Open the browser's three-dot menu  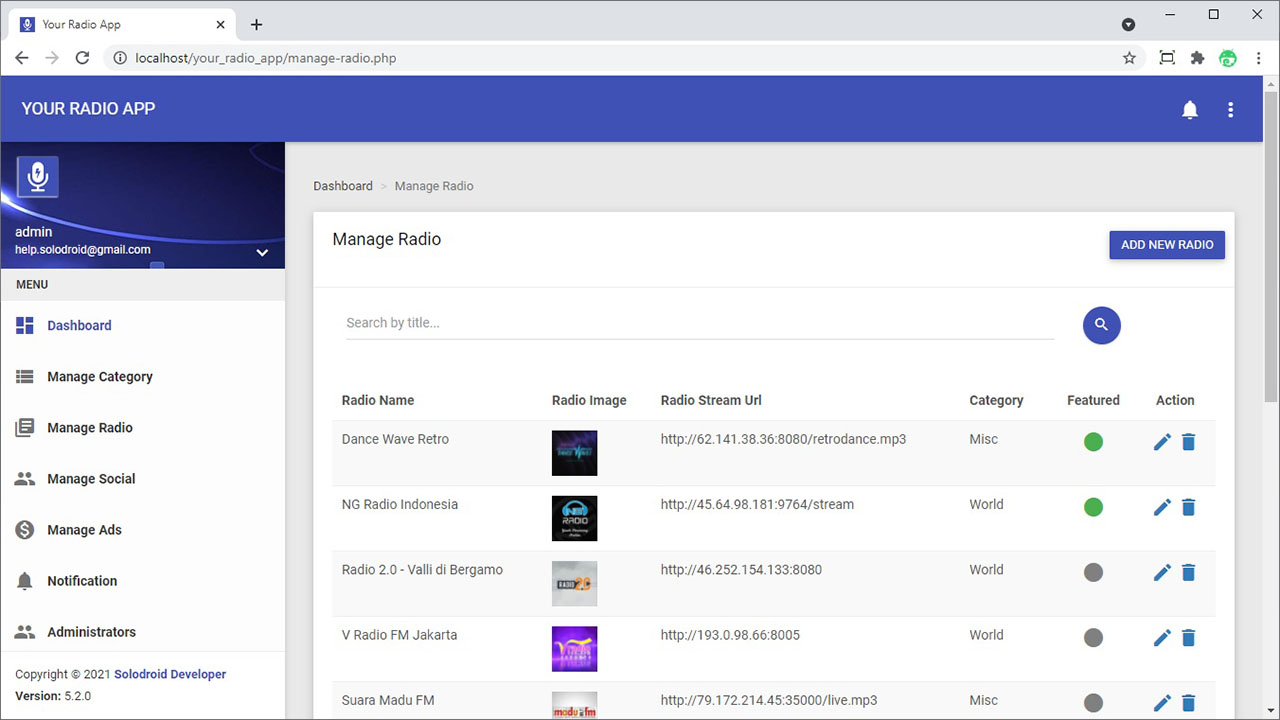pos(1258,58)
